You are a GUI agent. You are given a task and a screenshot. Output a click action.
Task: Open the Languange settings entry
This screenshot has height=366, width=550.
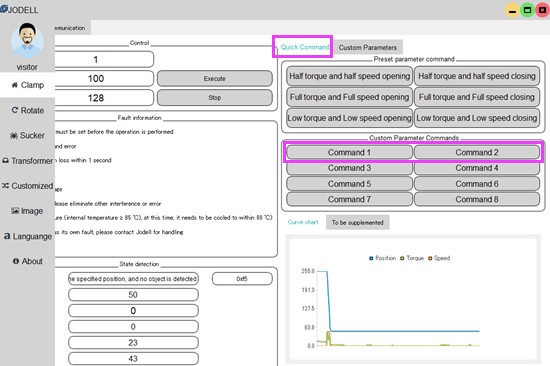coord(27,236)
